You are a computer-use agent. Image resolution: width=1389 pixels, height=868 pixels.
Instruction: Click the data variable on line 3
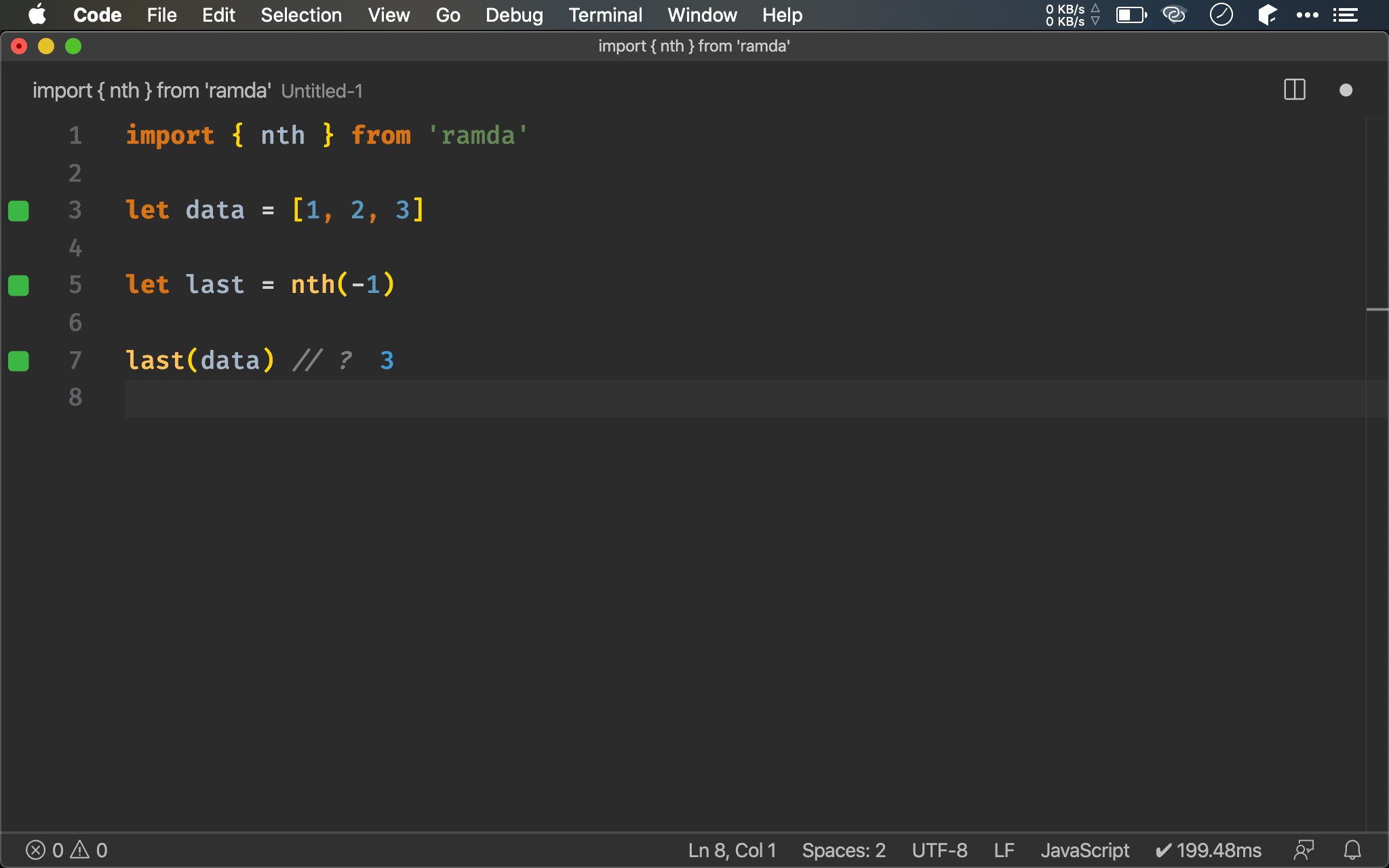tap(215, 210)
